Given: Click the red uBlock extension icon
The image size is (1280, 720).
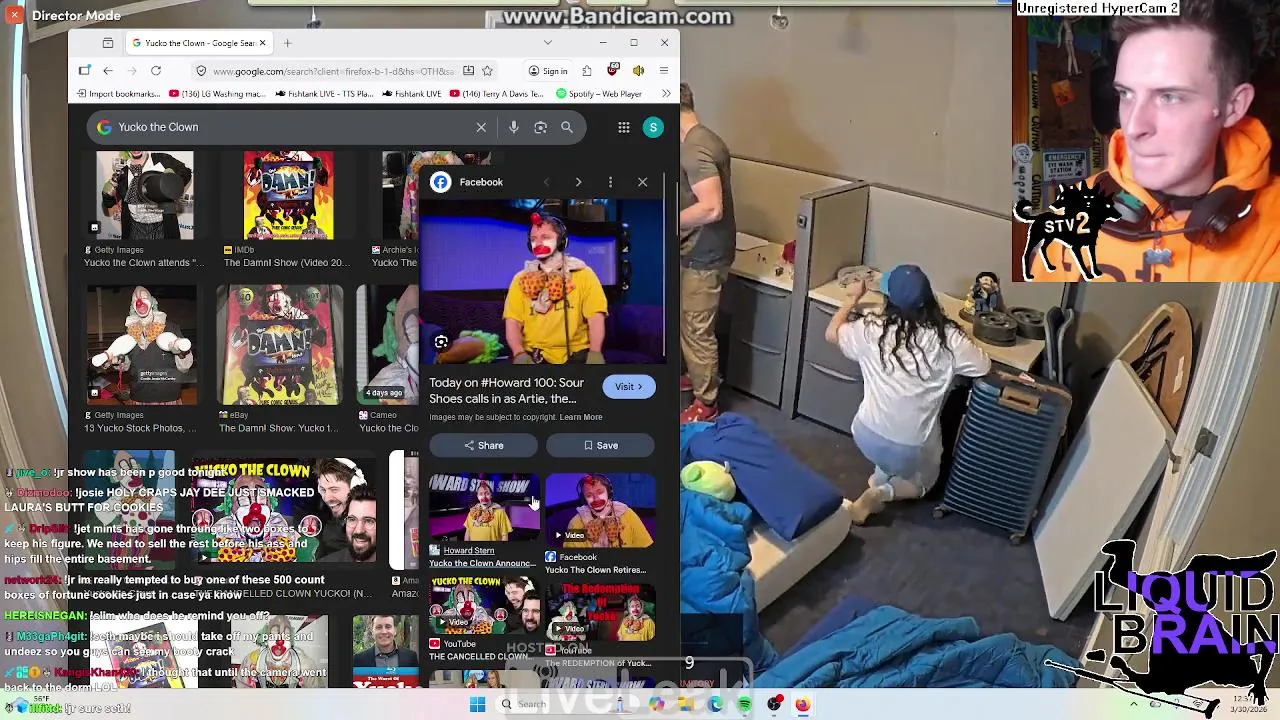Looking at the screenshot, I should click(613, 71).
